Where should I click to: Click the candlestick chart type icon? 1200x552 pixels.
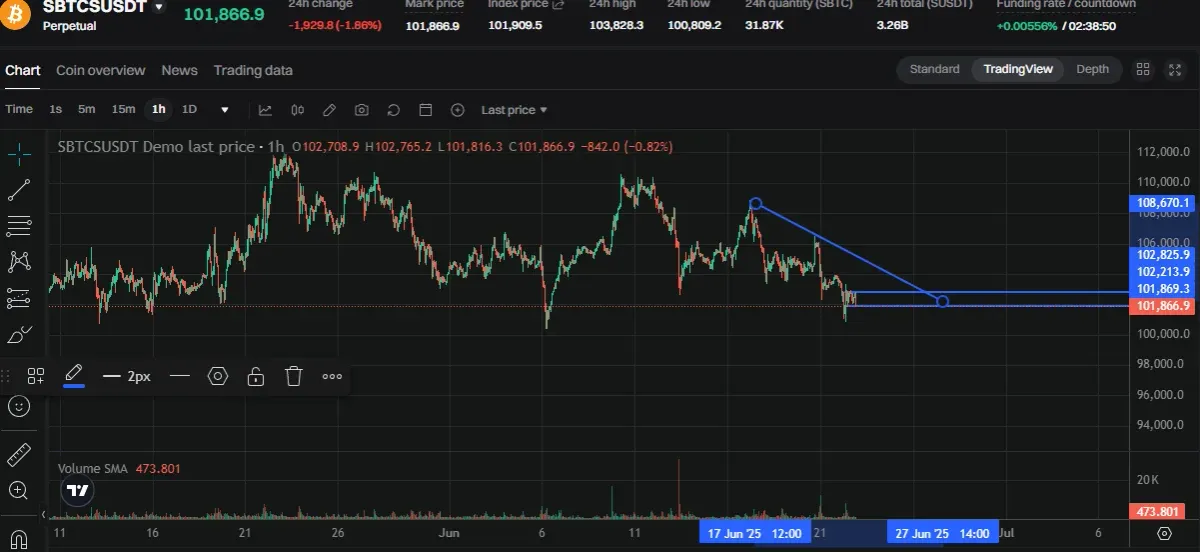(x=297, y=109)
